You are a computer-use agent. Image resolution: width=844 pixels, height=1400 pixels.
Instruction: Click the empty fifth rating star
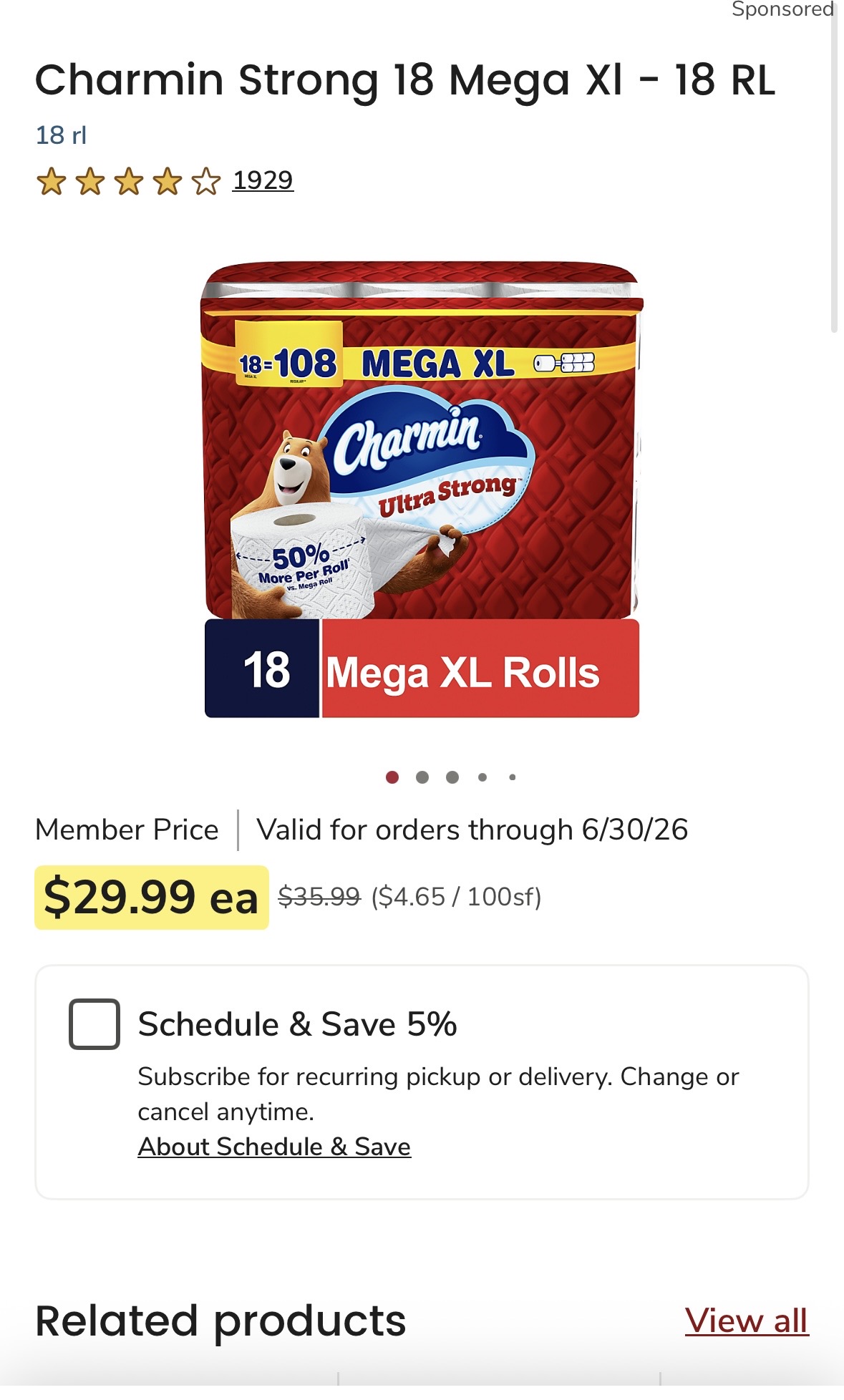[206, 181]
